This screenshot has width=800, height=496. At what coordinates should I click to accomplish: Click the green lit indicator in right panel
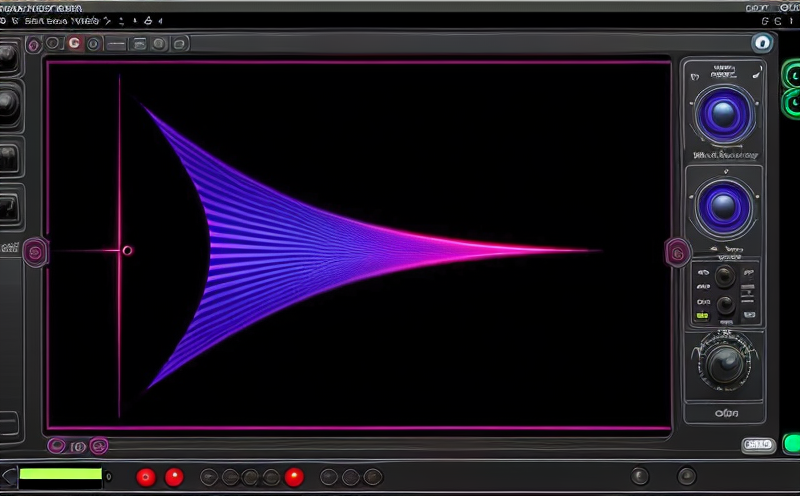click(x=702, y=316)
